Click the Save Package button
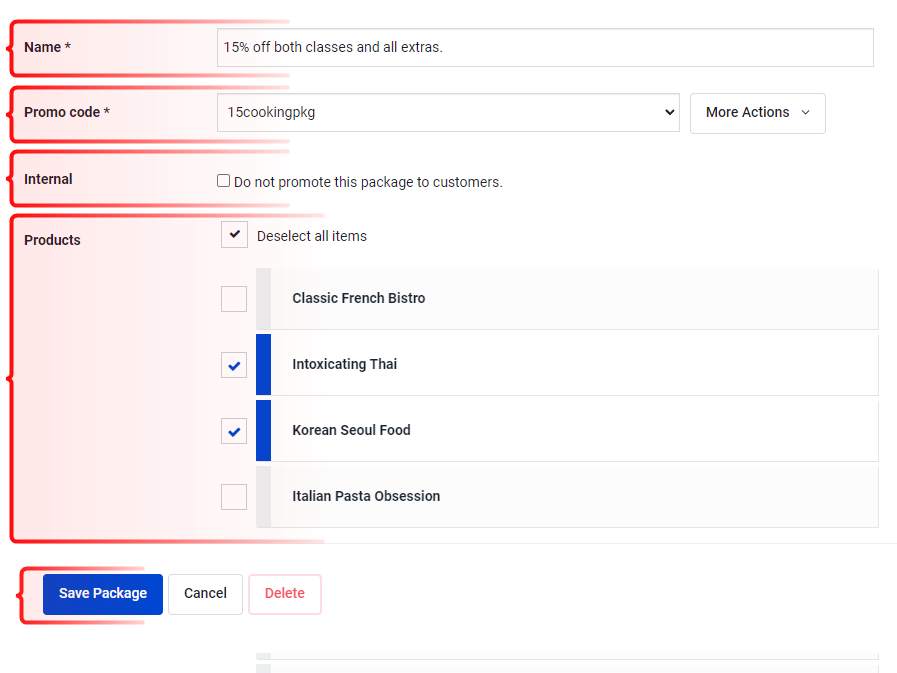897x673 pixels. tap(103, 594)
